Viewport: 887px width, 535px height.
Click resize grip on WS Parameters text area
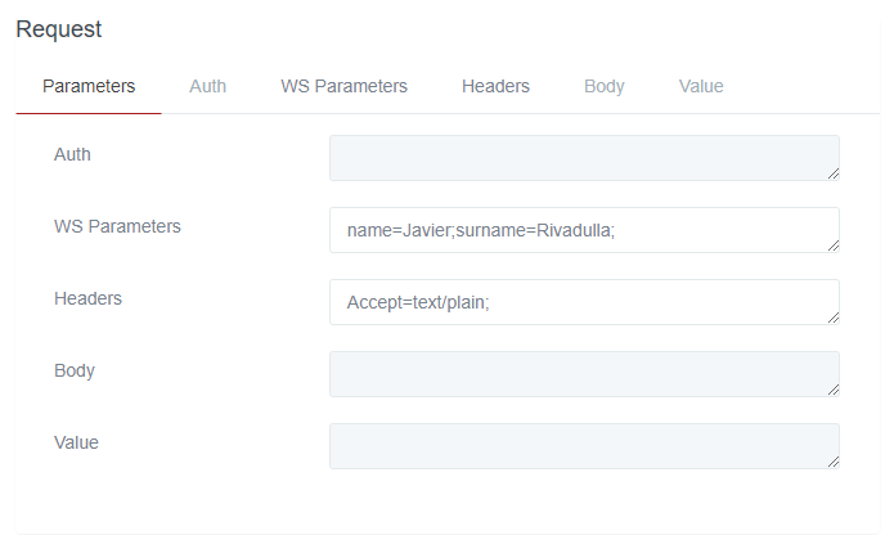coord(833,246)
